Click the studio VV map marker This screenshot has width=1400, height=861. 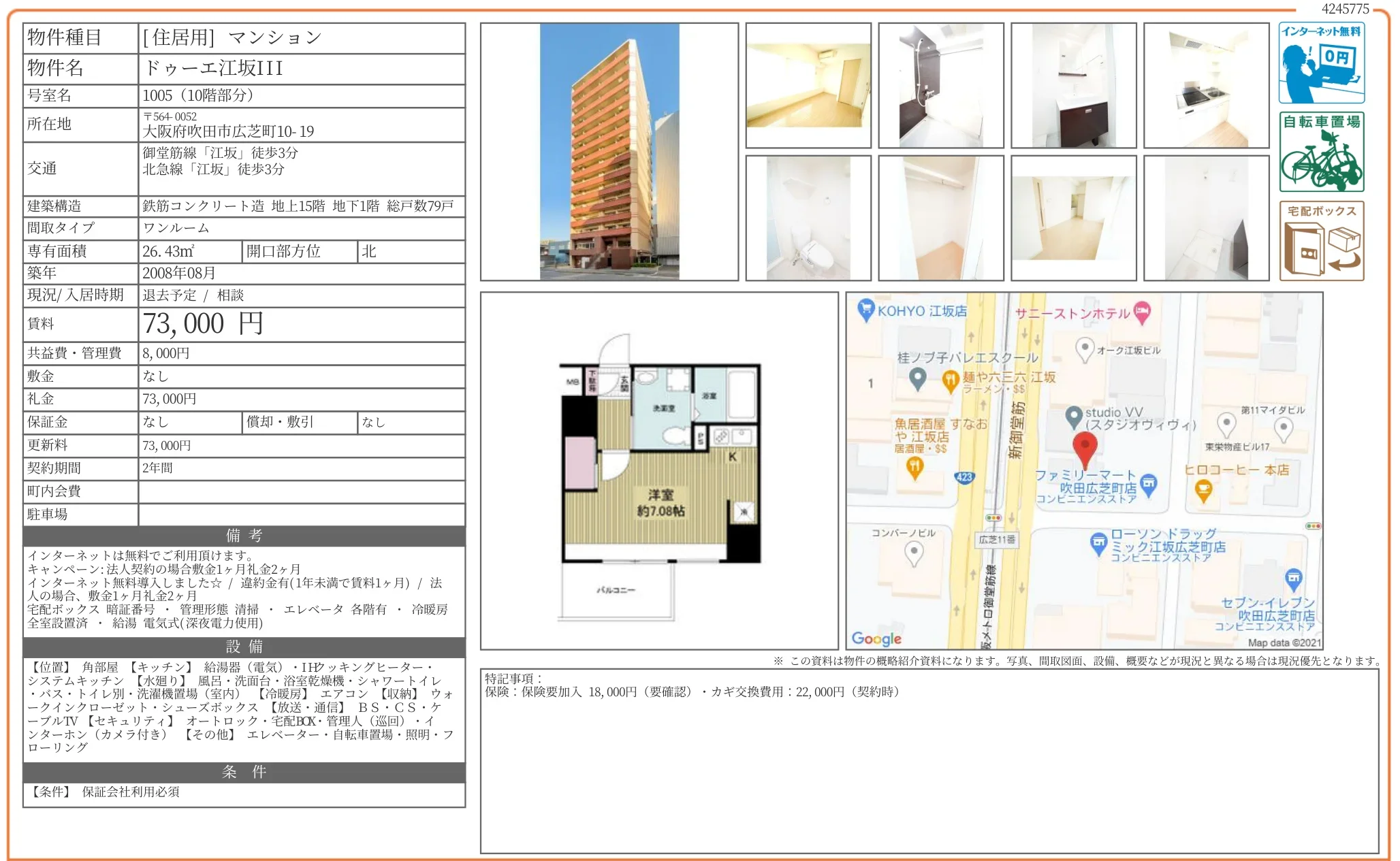(1074, 416)
